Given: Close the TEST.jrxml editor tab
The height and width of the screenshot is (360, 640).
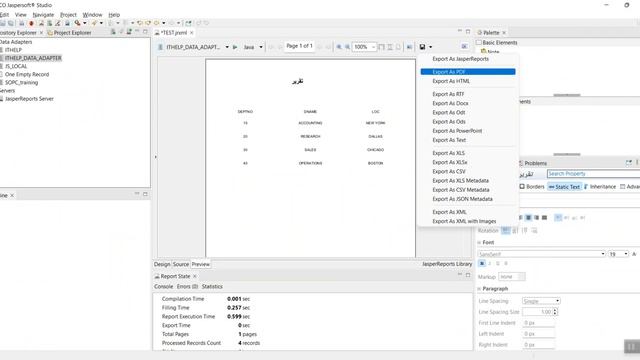Looking at the screenshot, I should pyautogui.click(x=191, y=33).
